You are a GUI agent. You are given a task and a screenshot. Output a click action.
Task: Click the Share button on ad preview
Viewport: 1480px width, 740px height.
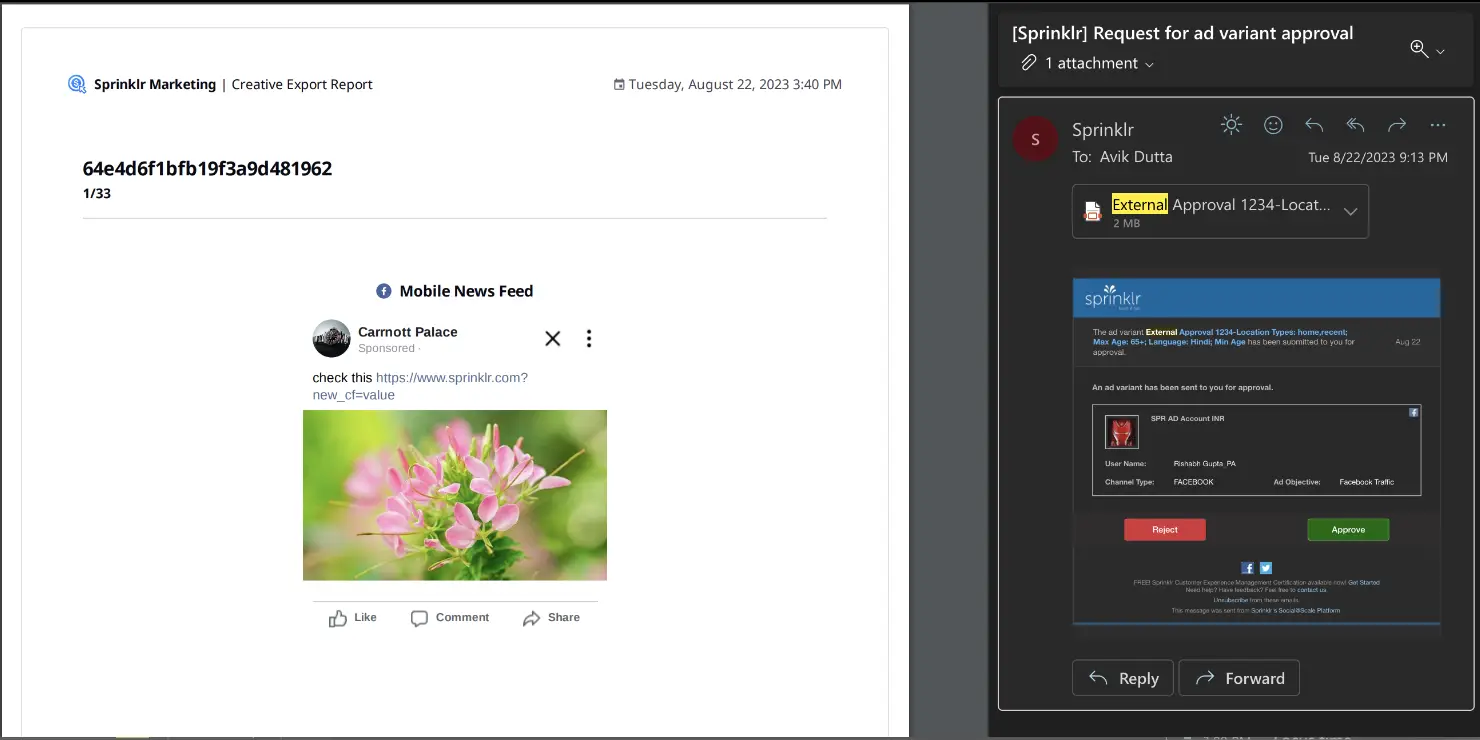pyautogui.click(x=551, y=618)
